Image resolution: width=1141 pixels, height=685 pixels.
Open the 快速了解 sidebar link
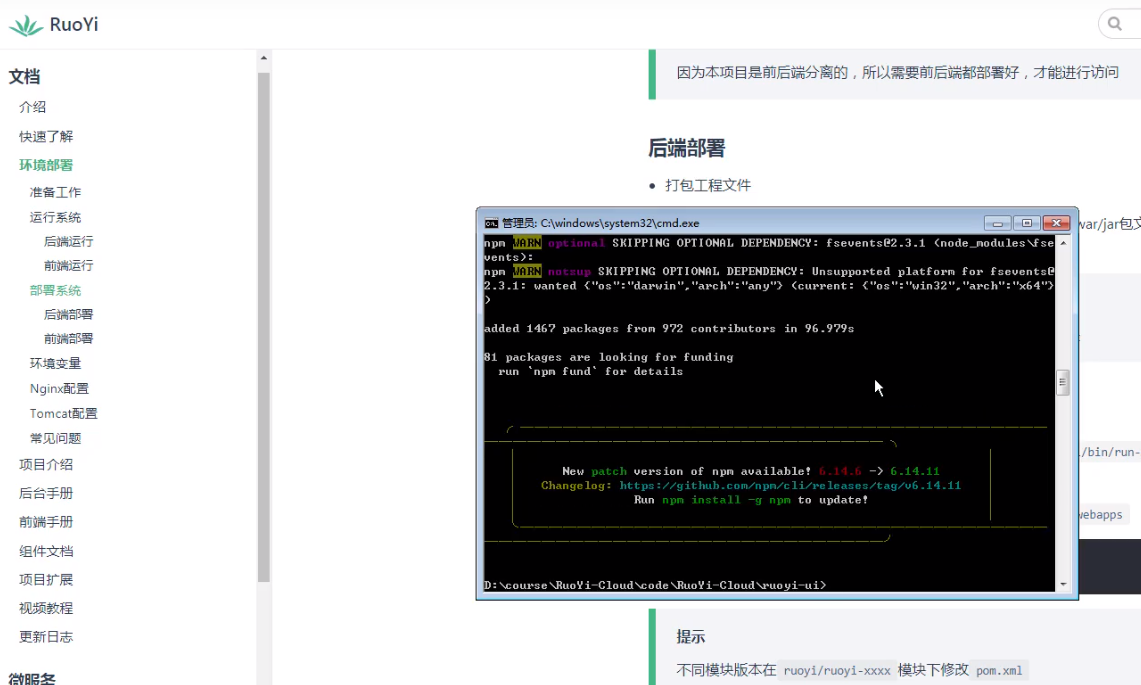click(x=46, y=136)
